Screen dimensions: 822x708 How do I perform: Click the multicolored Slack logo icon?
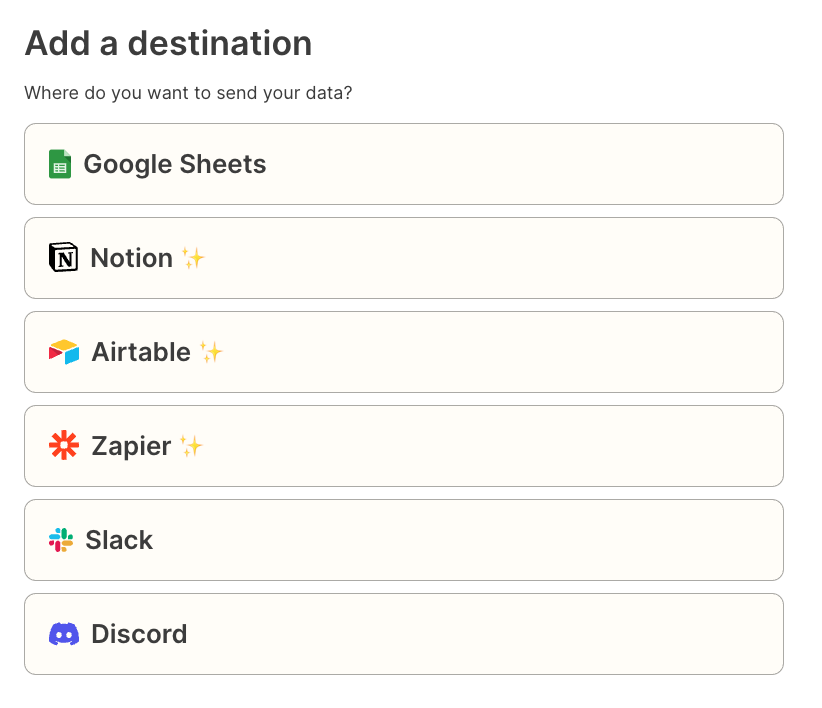click(61, 540)
